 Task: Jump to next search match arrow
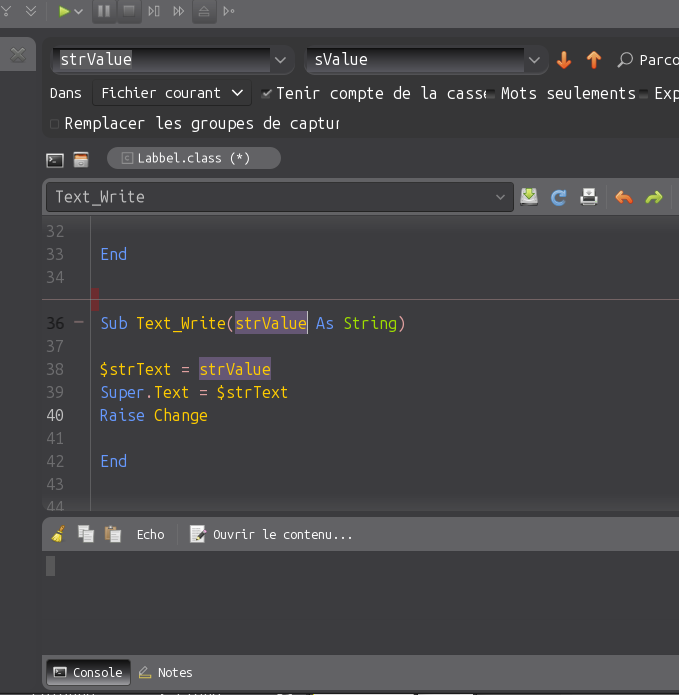click(564, 60)
